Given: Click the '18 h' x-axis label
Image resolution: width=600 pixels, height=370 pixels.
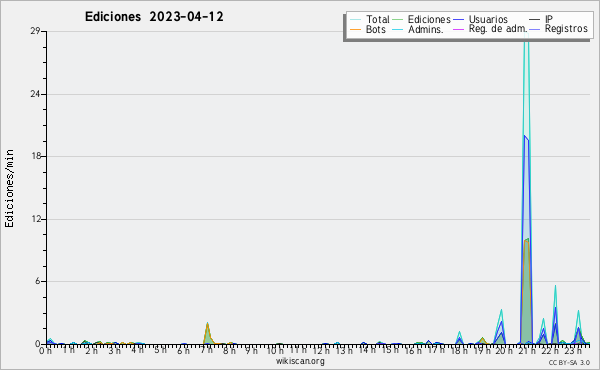Looking at the screenshot, I should click(x=459, y=351).
